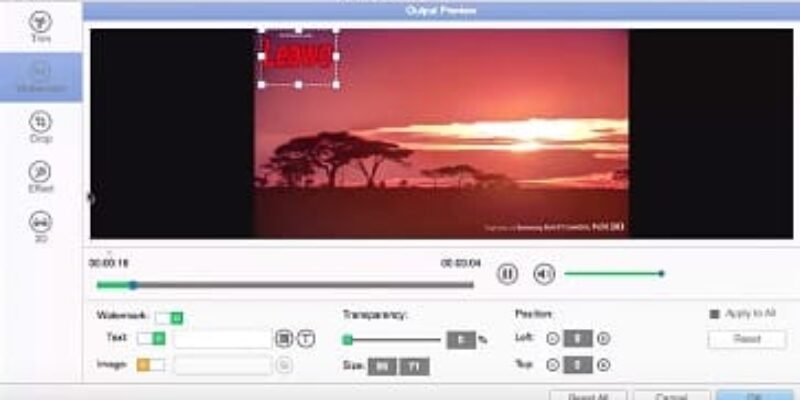
Task: Click the Left position value box
Action: coord(578,338)
